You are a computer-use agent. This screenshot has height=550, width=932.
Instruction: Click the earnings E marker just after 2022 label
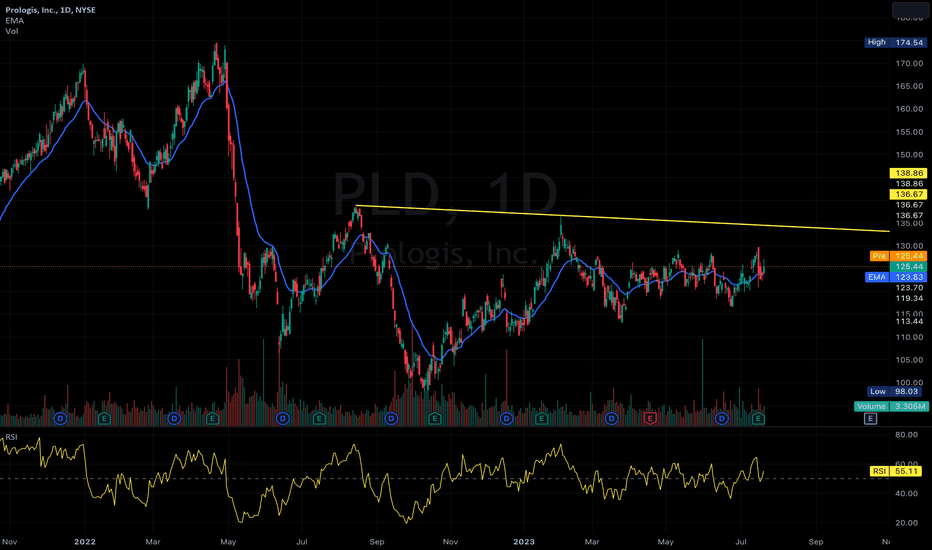pyautogui.click(x=104, y=419)
